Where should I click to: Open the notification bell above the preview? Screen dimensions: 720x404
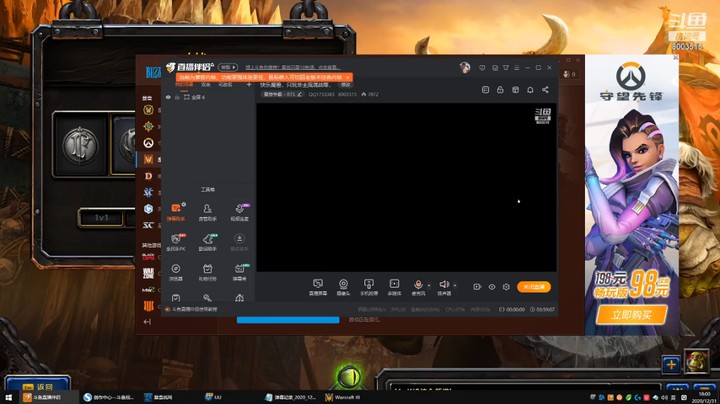[x=530, y=90]
